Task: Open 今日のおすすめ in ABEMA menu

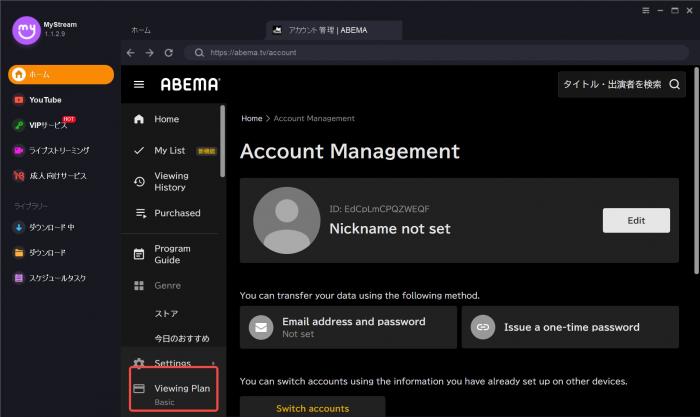Action: (182, 338)
